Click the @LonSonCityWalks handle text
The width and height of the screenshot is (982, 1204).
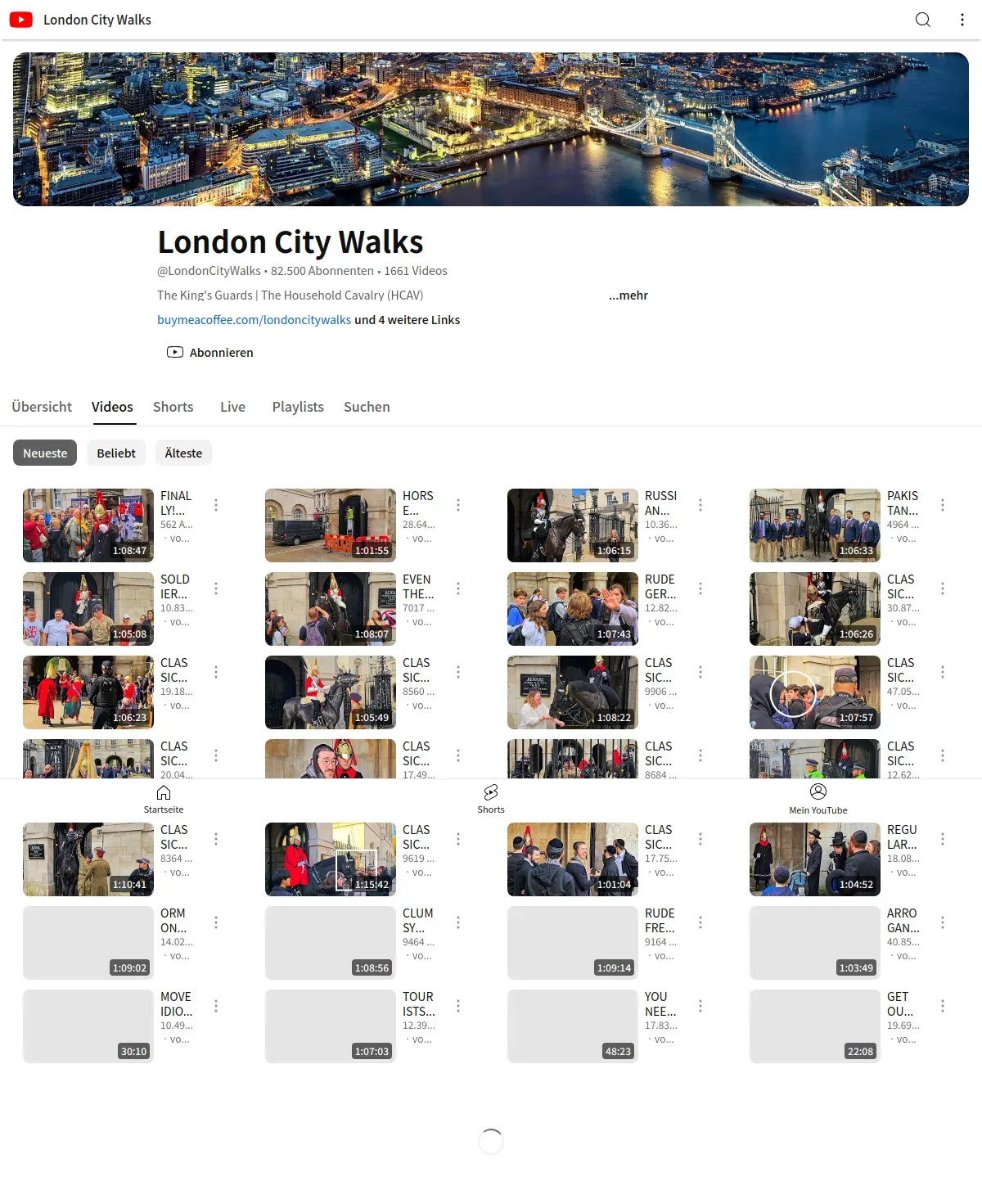209,271
